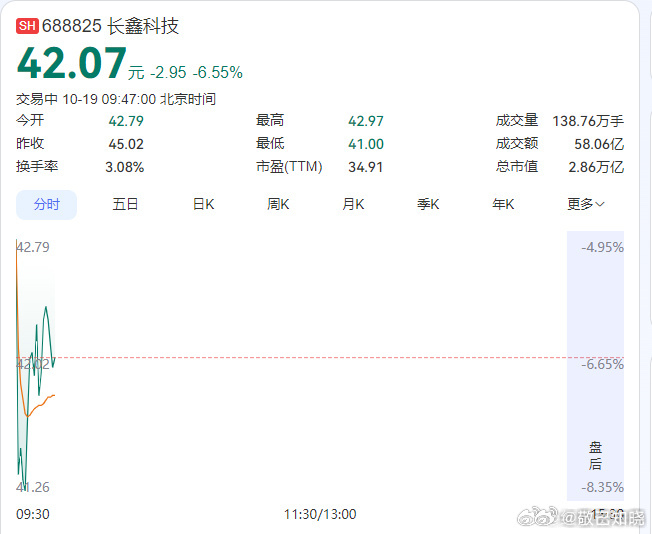The width and height of the screenshot is (652, 534).
Task: Switch to the 年K chart tab
Action: point(503,205)
